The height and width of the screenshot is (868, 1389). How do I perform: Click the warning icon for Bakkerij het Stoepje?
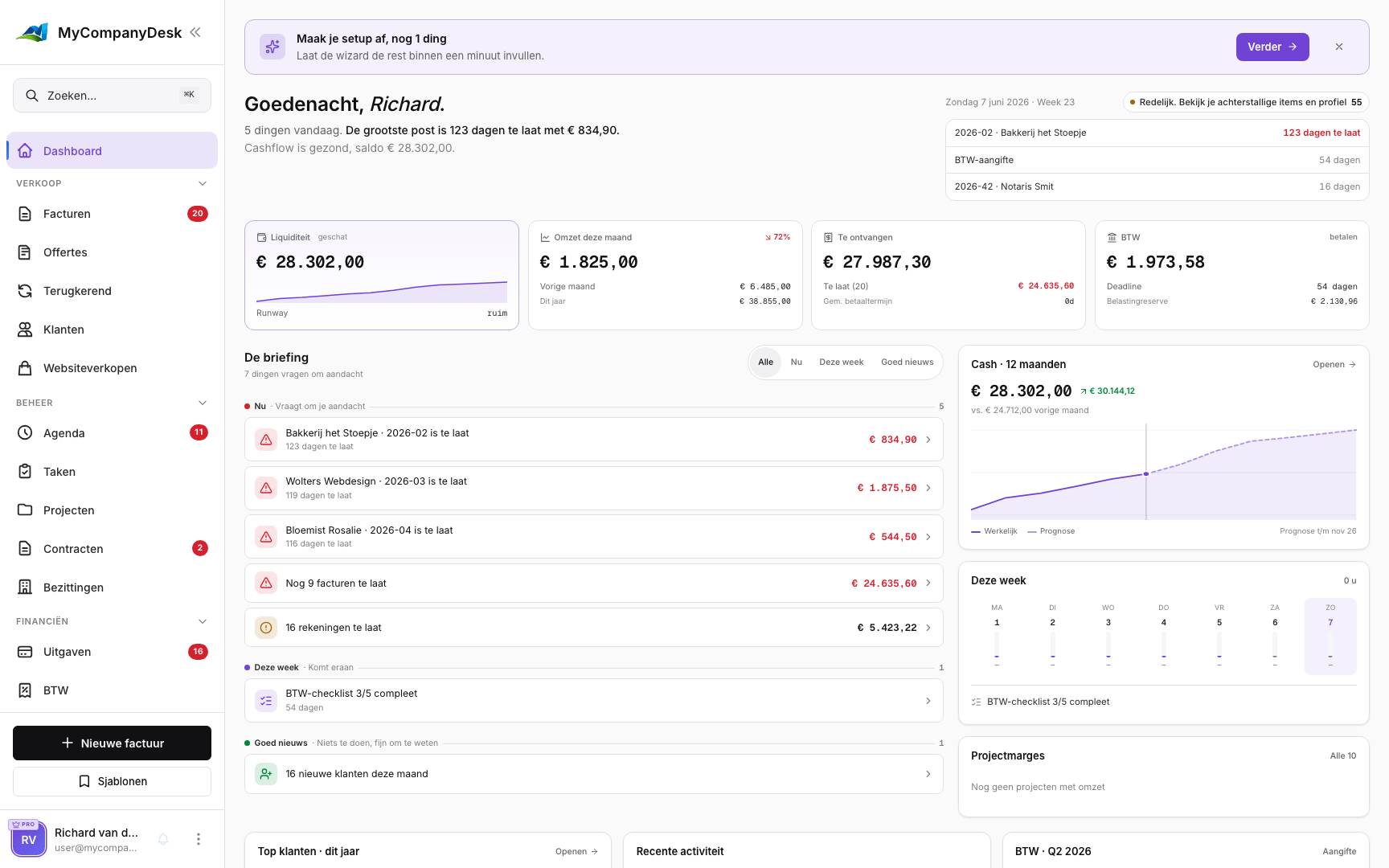(x=266, y=440)
